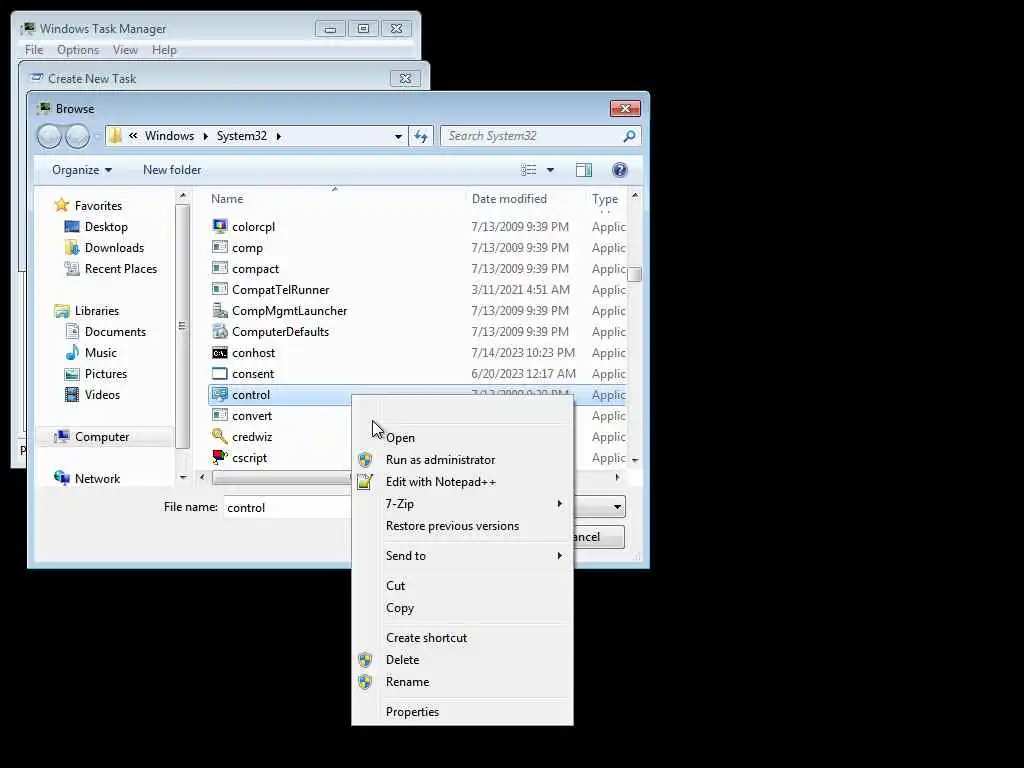Click the change view icon
Image resolution: width=1024 pixels, height=768 pixels.
(528, 170)
